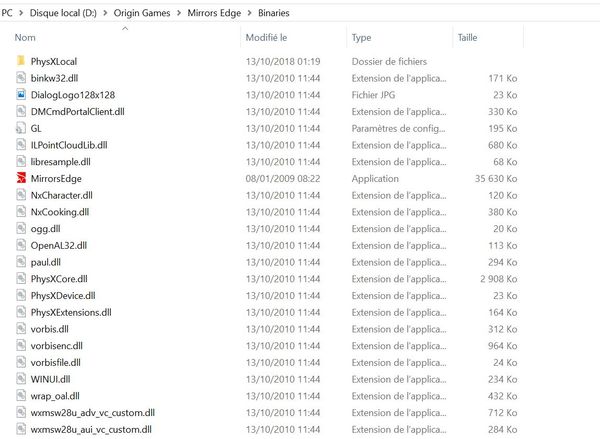
Task: Sort files by the Nom column header
Action: tap(26, 37)
